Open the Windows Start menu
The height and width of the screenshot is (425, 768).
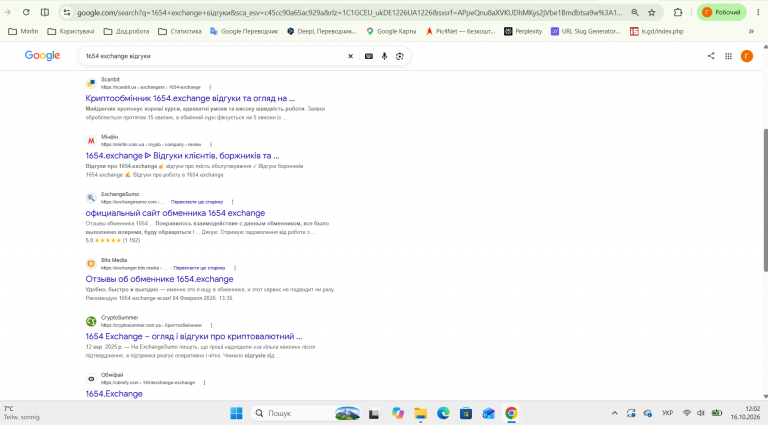pos(236,413)
